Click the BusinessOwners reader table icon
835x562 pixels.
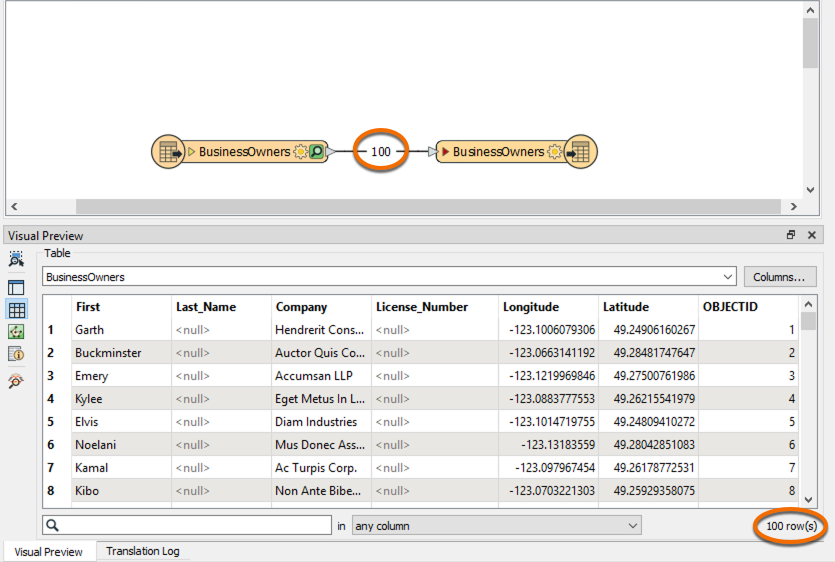[x=168, y=152]
